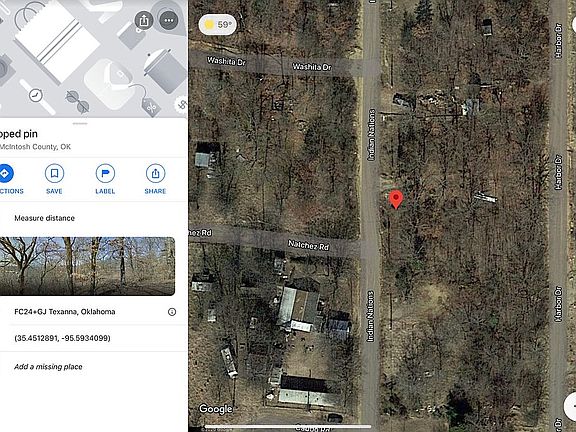Open the three-dot more options menu
The image size is (576, 432).
(x=169, y=20)
